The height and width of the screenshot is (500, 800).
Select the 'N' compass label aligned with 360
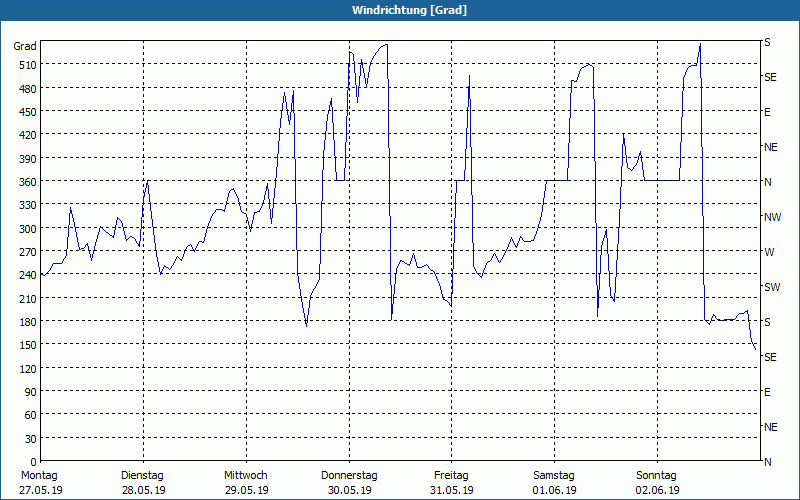tap(768, 182)
